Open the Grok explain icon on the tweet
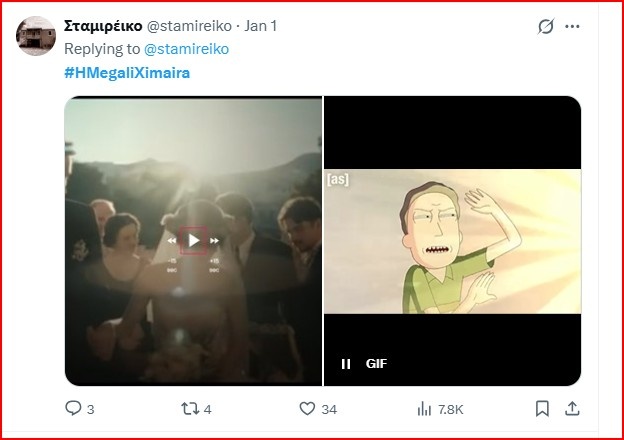624x440 pixels. coord(546,27)
